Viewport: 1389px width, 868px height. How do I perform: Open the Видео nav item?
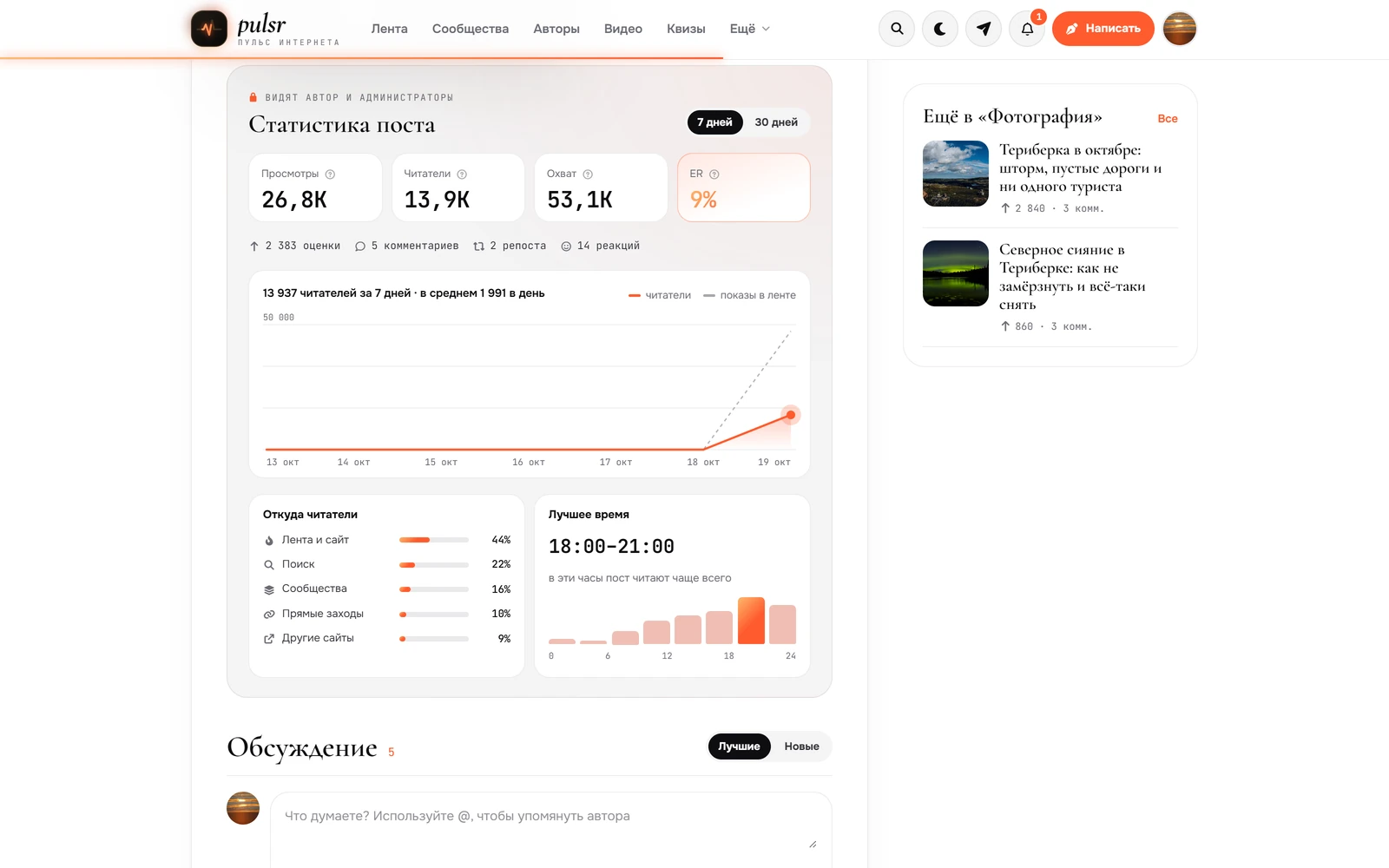(x=623, y=29)
